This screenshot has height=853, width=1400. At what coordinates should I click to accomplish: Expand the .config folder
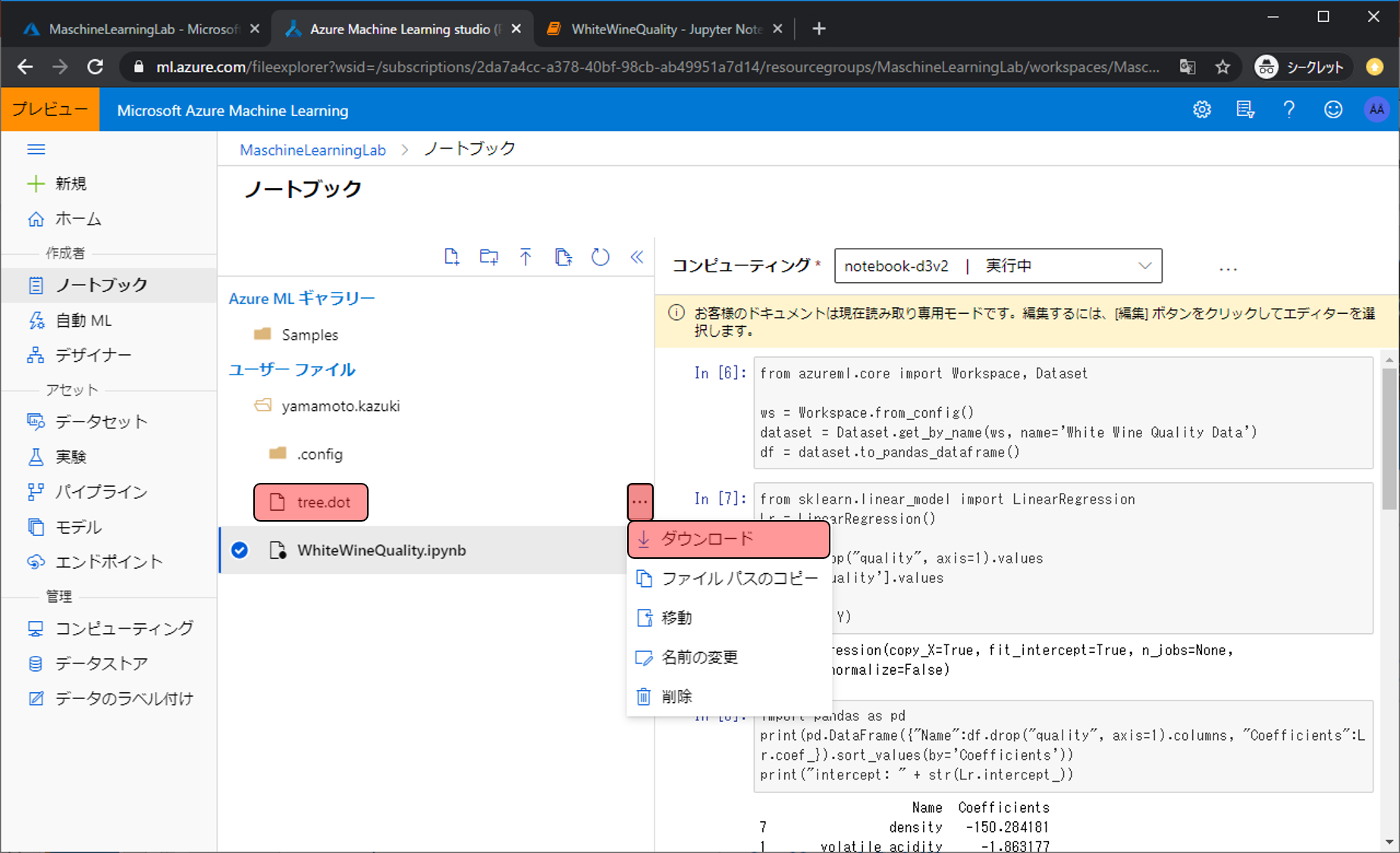(x=319, y=454)
